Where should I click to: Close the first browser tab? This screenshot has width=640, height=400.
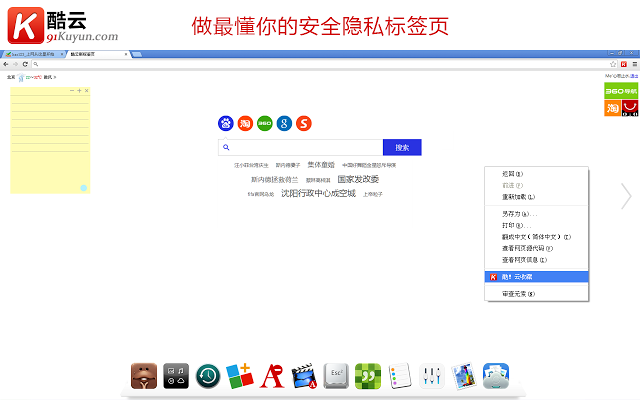coord(62,54)
